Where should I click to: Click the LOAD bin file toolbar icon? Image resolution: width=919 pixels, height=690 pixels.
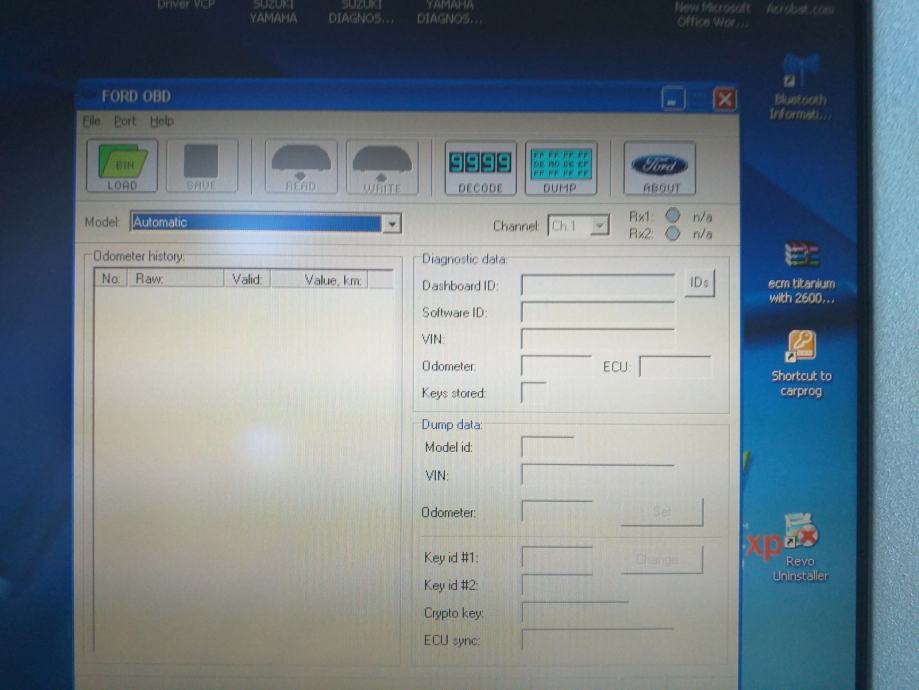click(122, 166)
